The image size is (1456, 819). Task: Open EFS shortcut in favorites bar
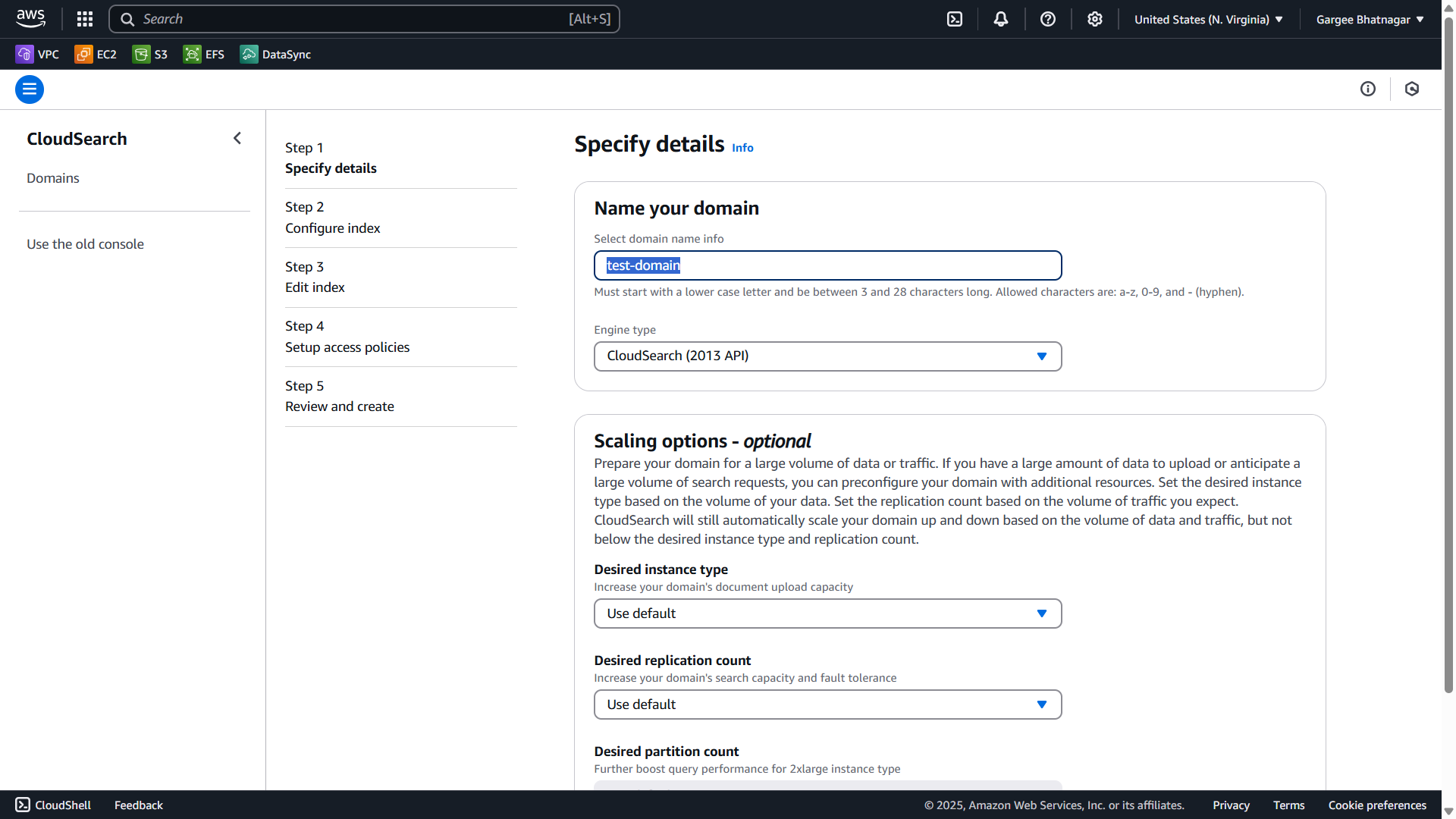pos(204,54)
